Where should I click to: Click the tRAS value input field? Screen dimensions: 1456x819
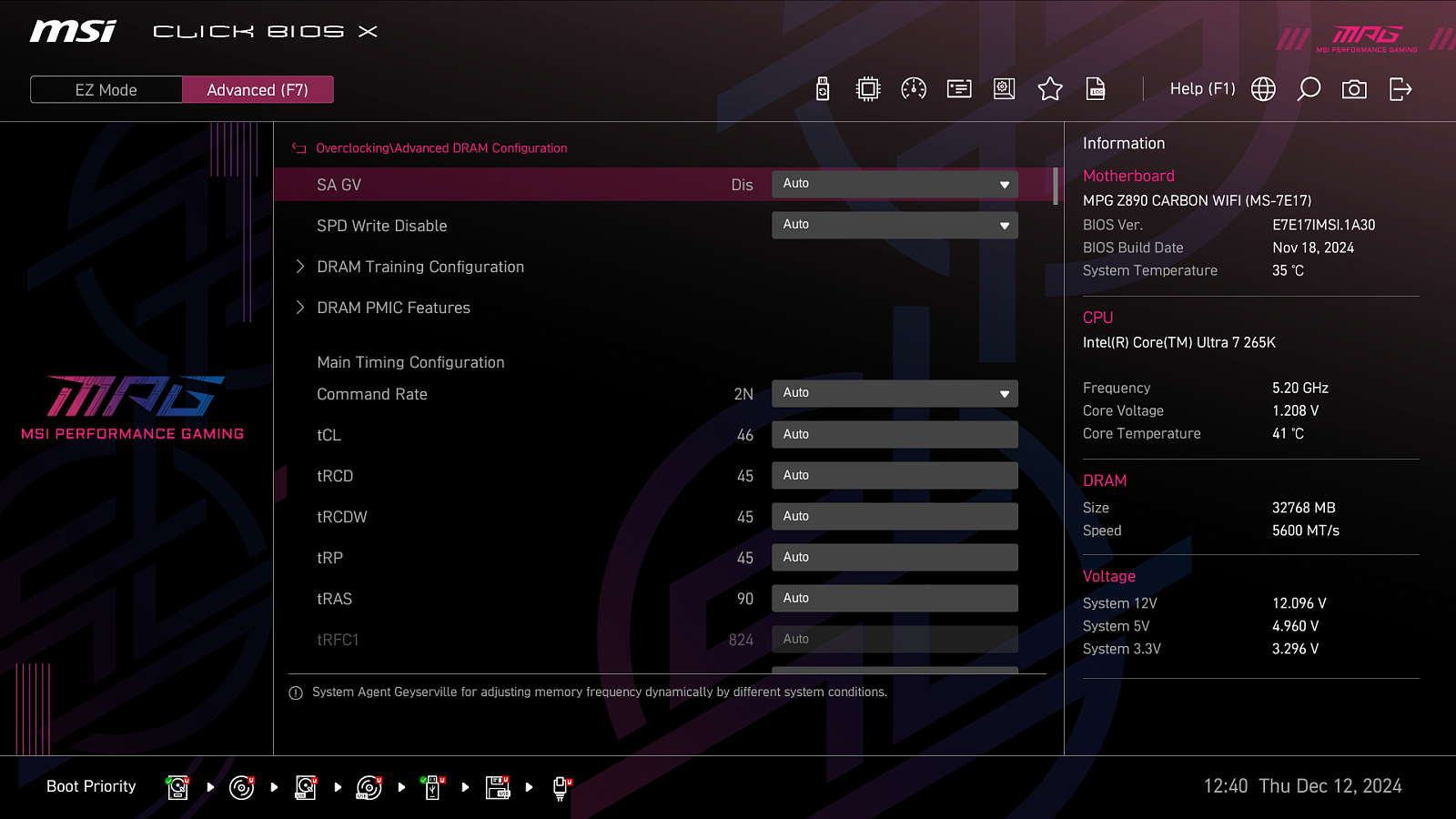pyautogui.click(x=895, y=599)
